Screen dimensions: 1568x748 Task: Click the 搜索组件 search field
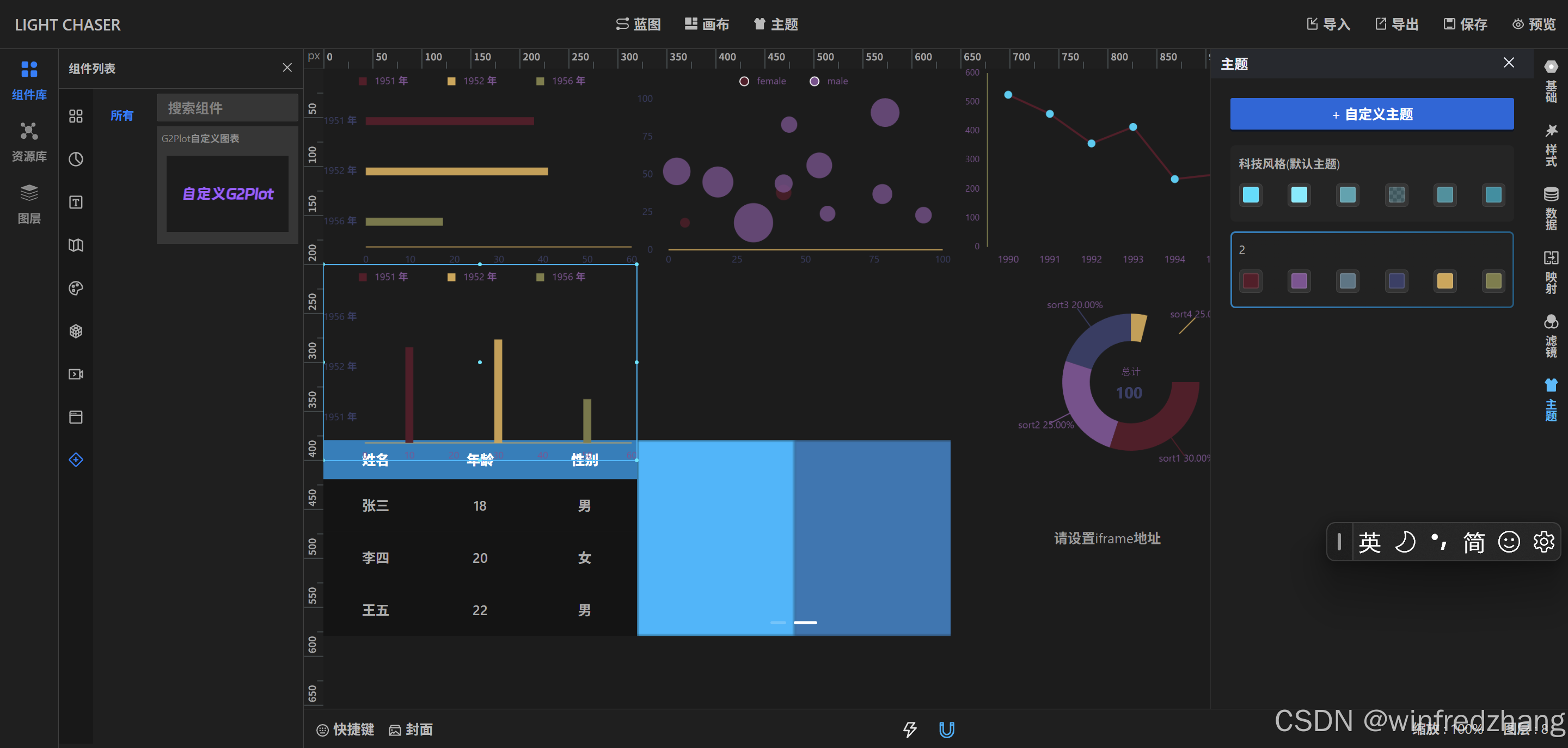(x=228, y=108)
